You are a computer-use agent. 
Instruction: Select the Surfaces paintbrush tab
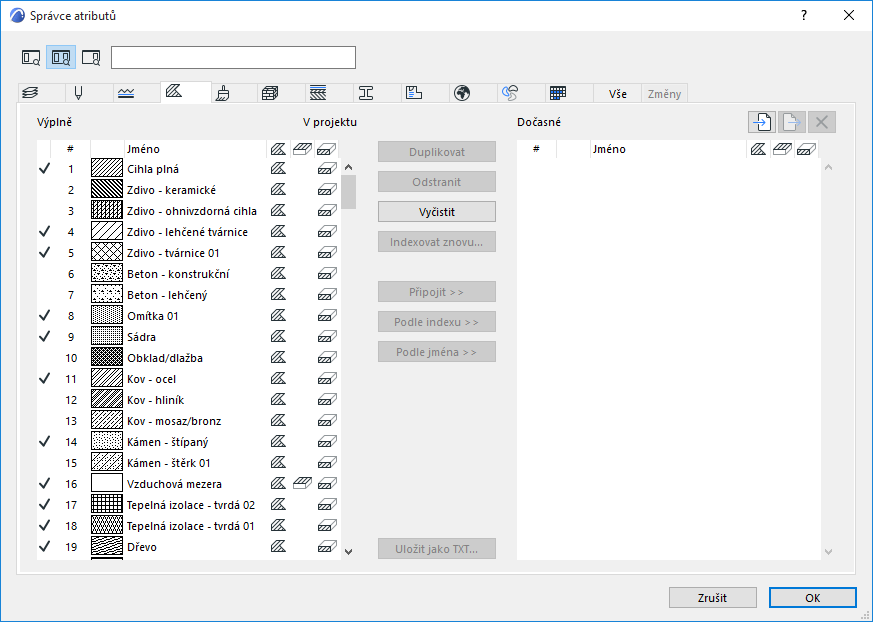point(223,93)
